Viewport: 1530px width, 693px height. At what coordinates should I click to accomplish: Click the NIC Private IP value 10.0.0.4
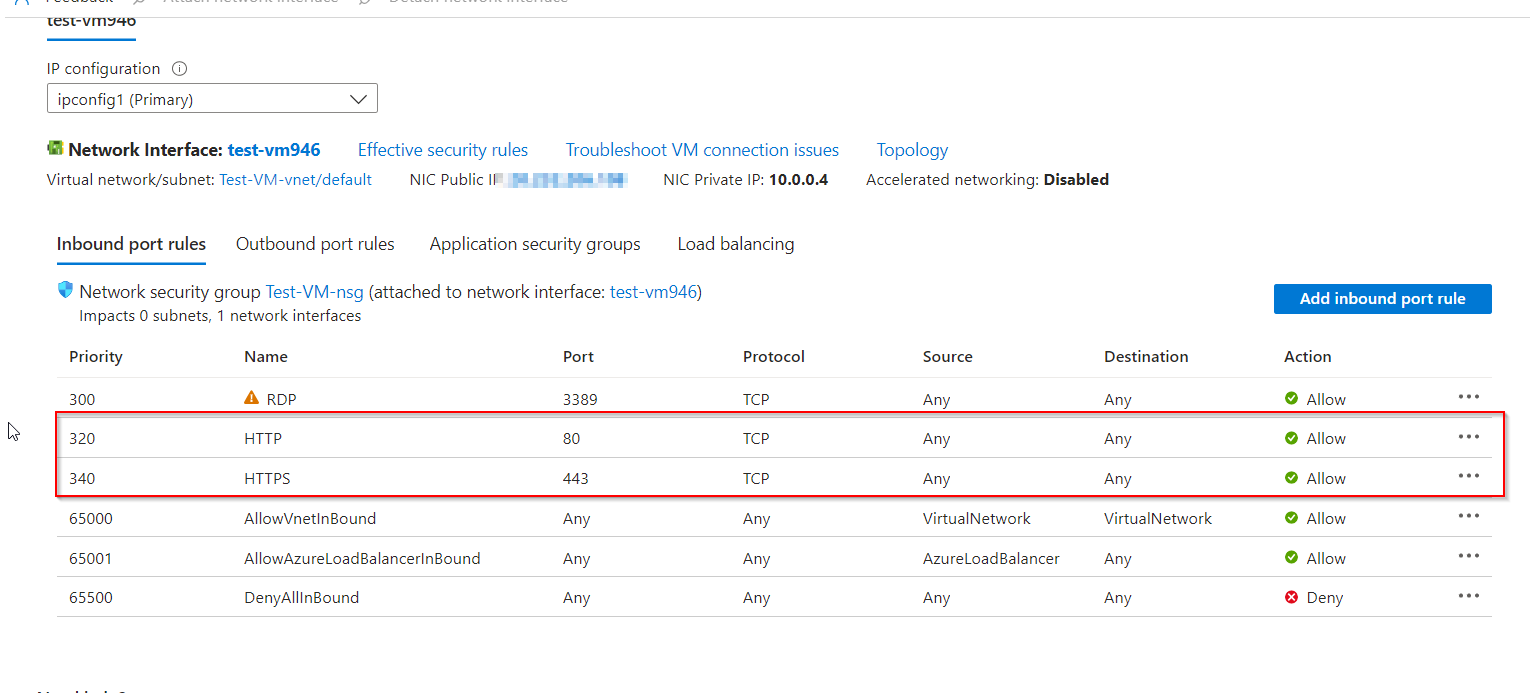pyautogui.click(x=798, y=180)
